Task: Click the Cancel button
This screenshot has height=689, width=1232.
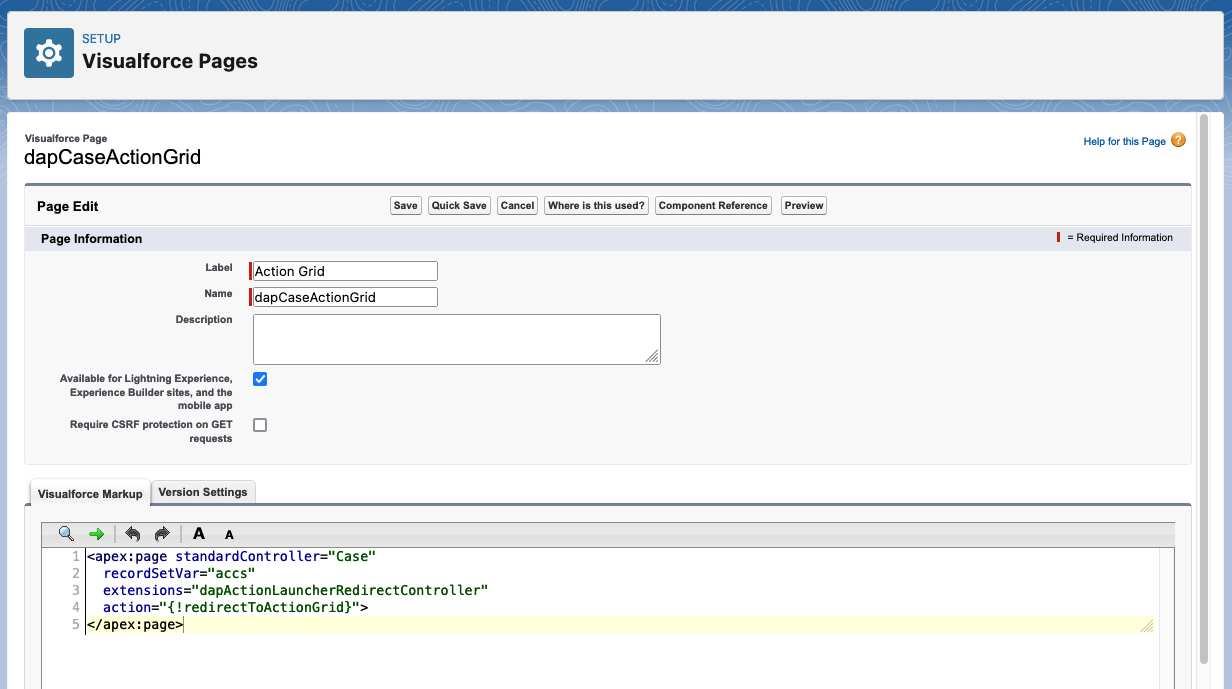Action: [x=517, y=206]
